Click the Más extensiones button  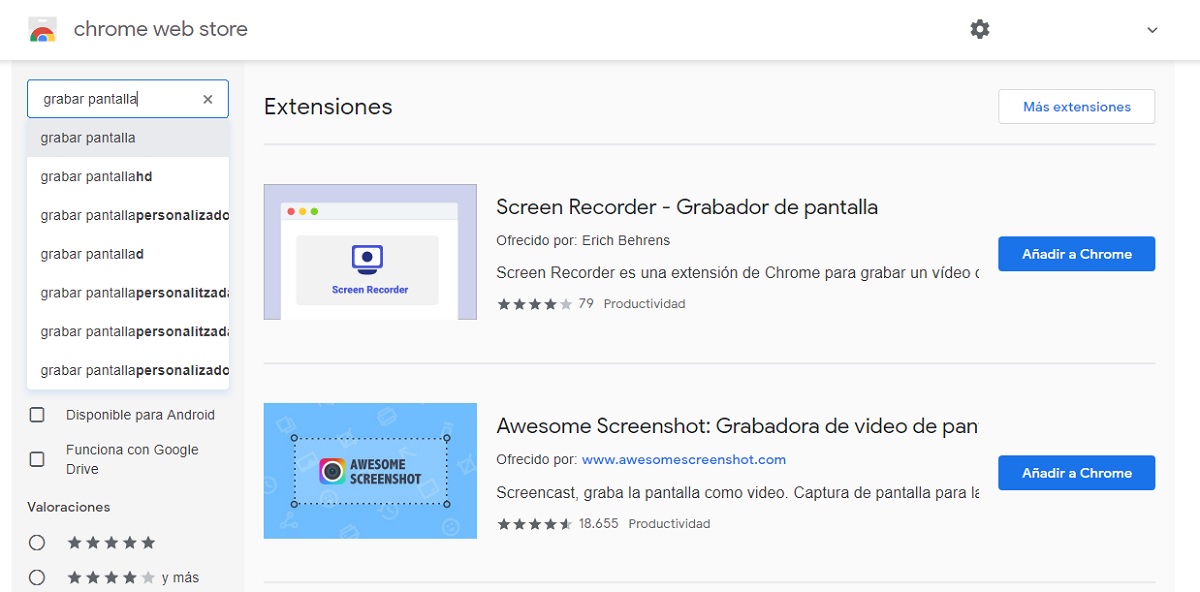1076,107
